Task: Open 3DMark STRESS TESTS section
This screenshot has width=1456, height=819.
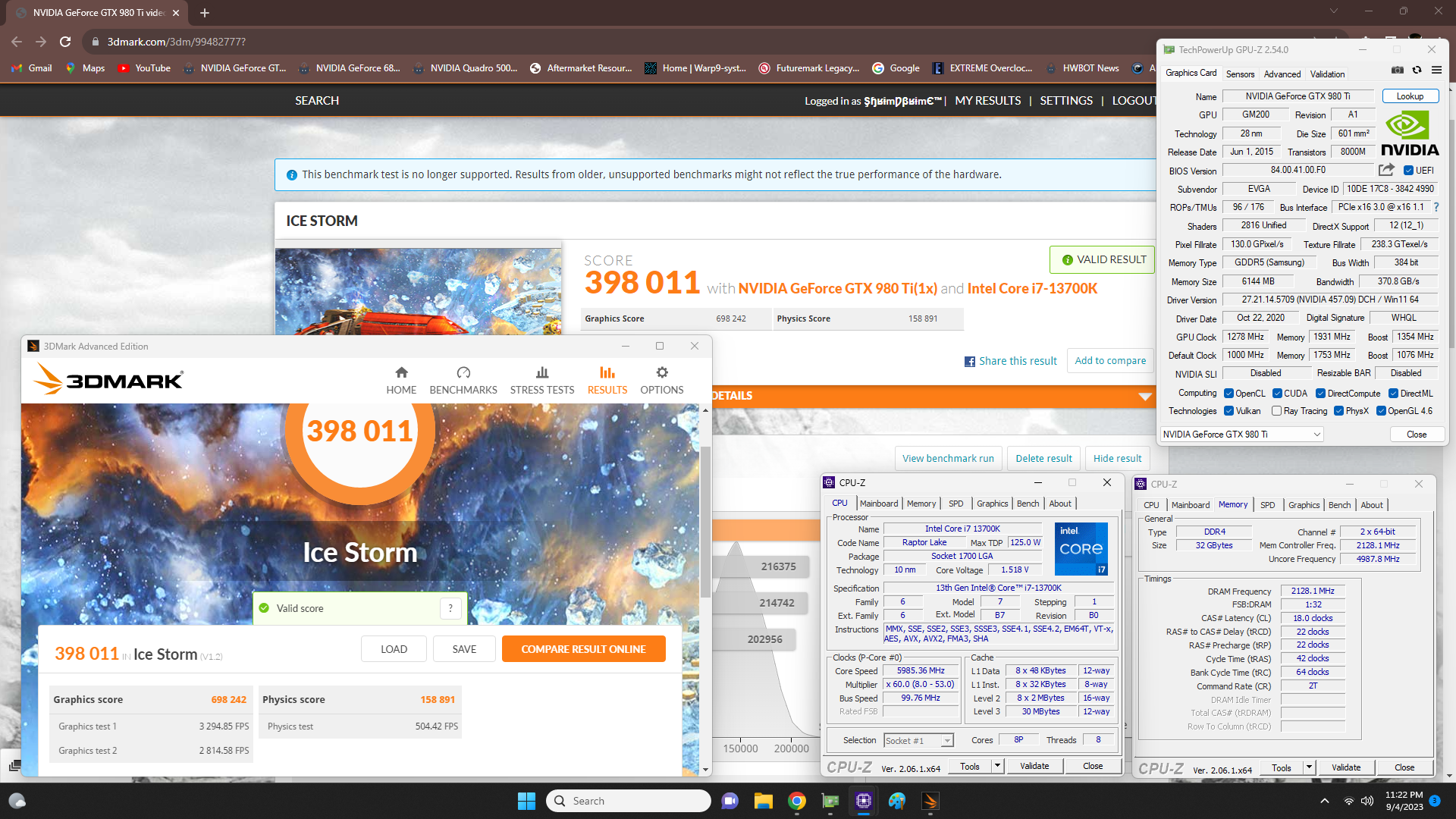Action: coord(542,381)
